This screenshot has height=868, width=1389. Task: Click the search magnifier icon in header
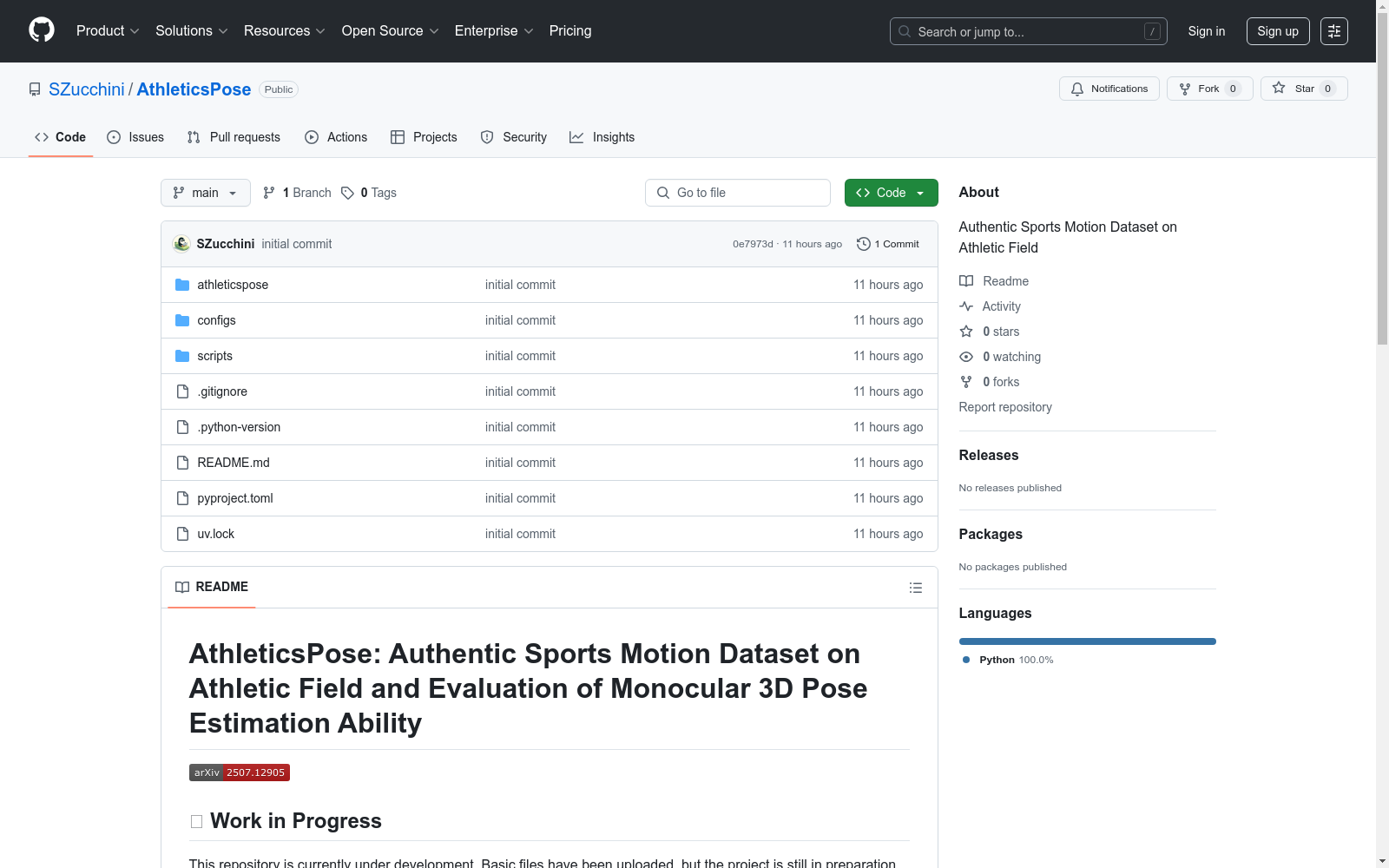tap(905, 31)
